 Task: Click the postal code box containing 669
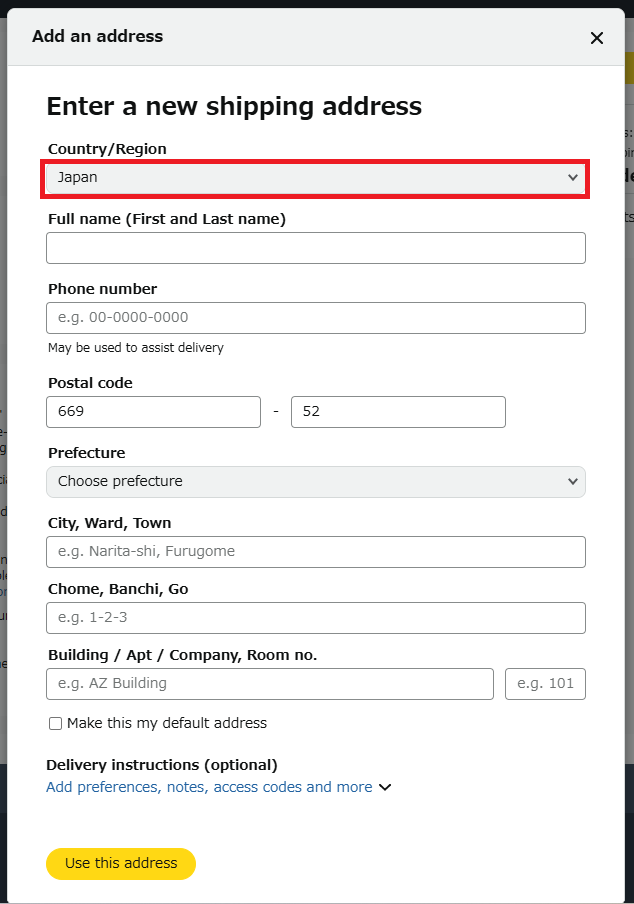[153, 412]
